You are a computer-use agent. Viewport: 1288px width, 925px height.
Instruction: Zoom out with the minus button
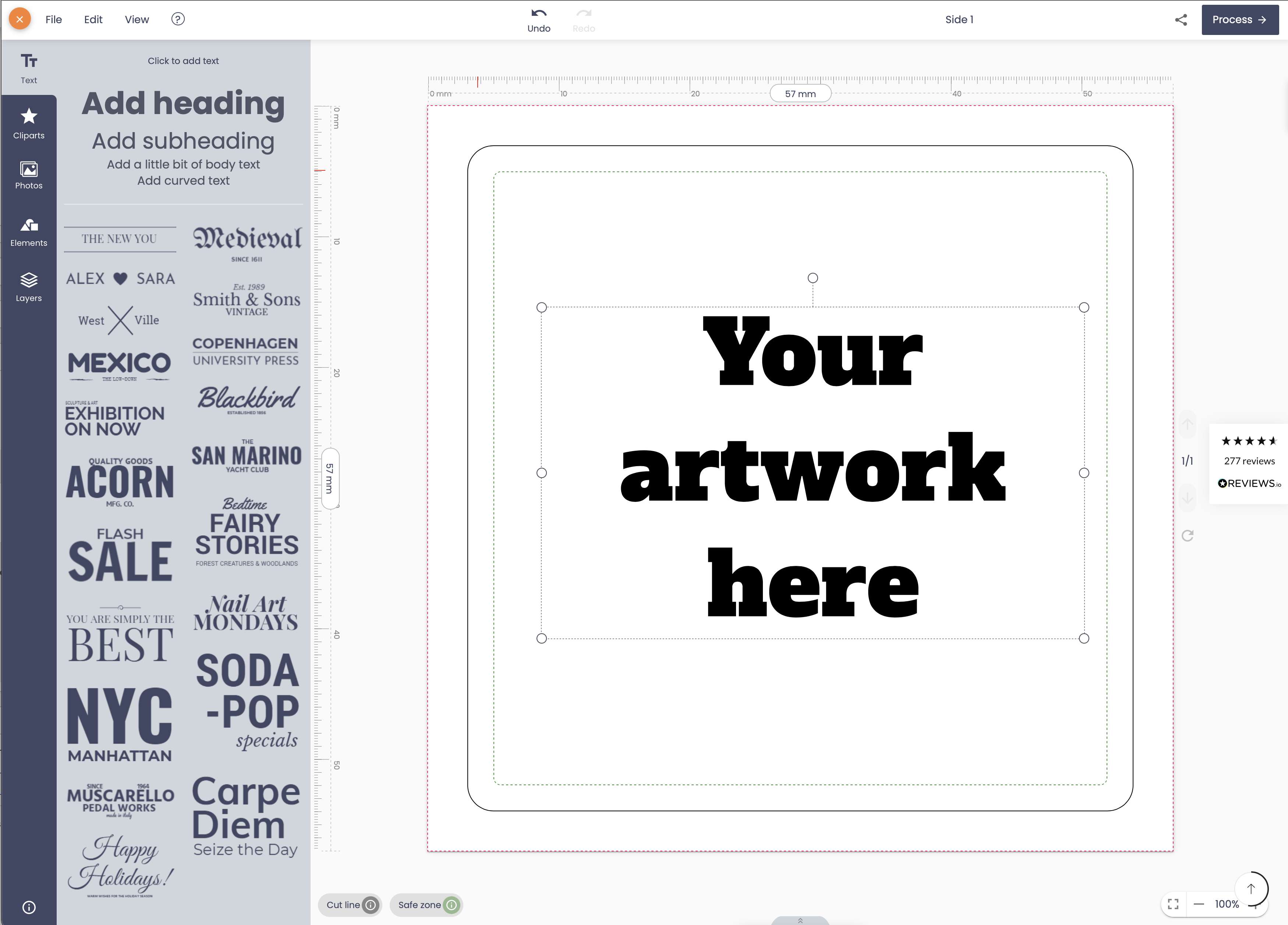(x=1199, y=904)
